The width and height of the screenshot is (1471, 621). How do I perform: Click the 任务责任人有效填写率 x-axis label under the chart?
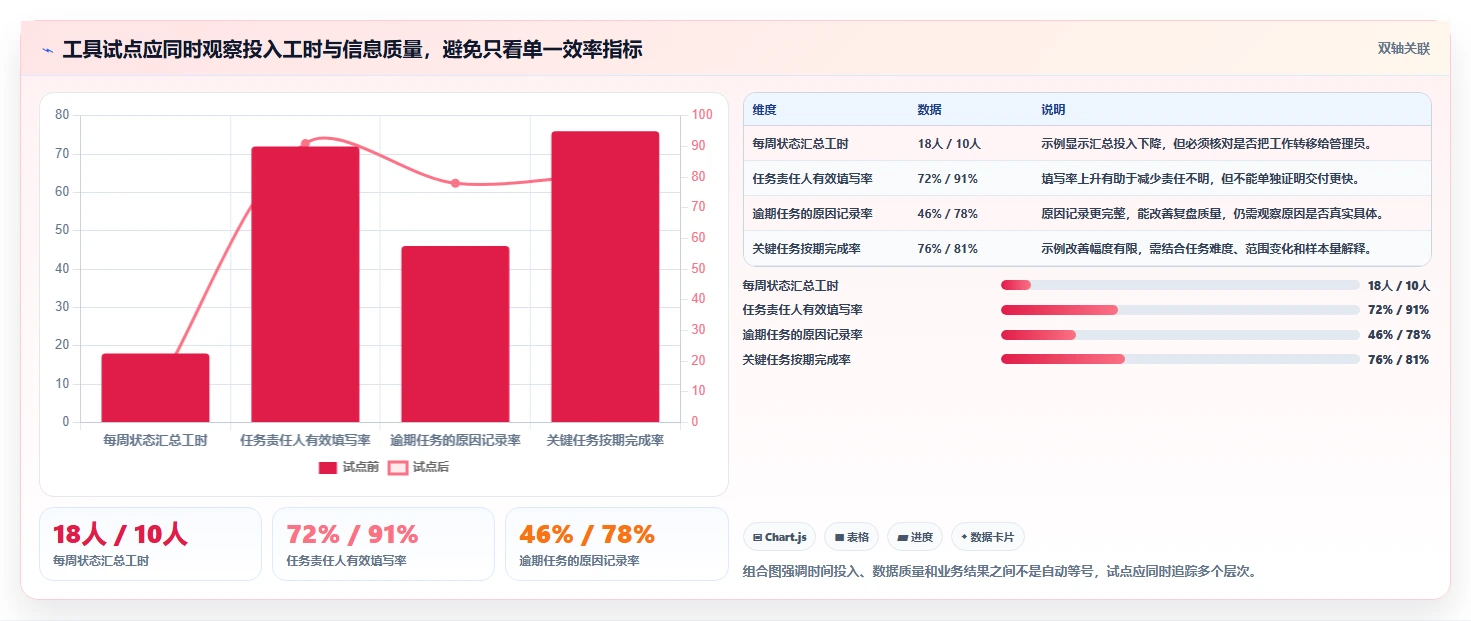point(305,440)
